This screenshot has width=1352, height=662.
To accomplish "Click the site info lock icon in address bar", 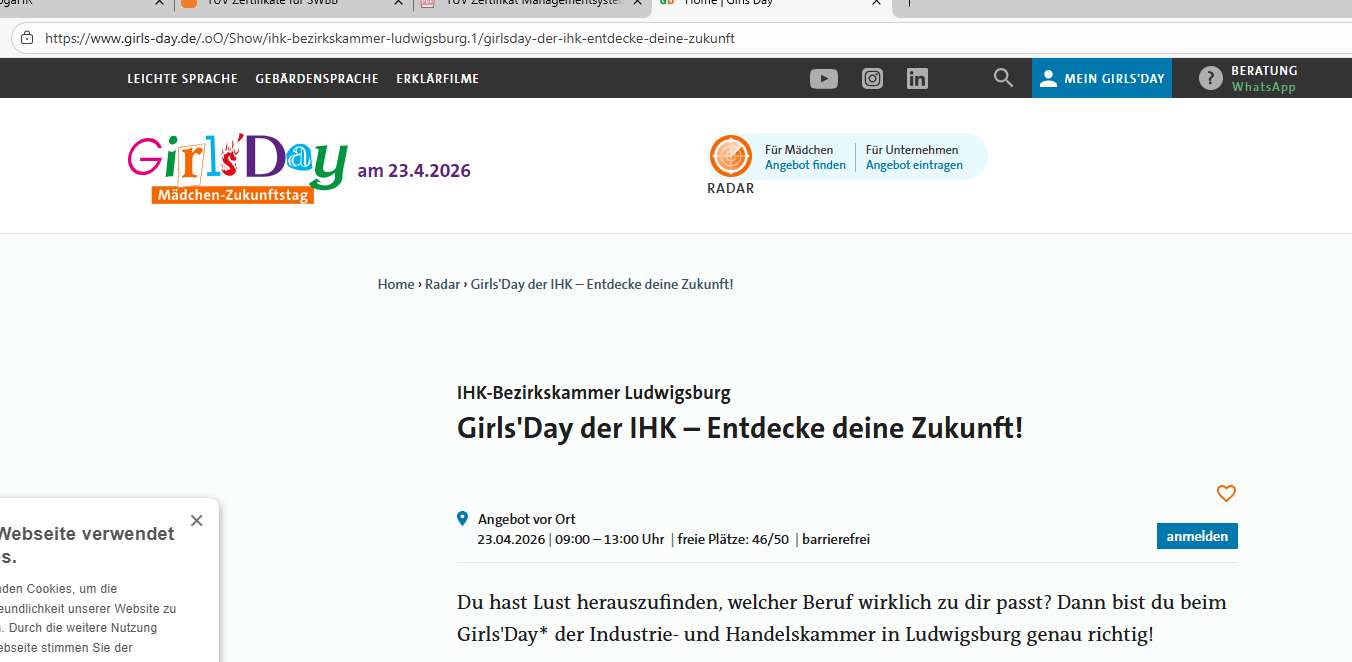I will point(27,38).
